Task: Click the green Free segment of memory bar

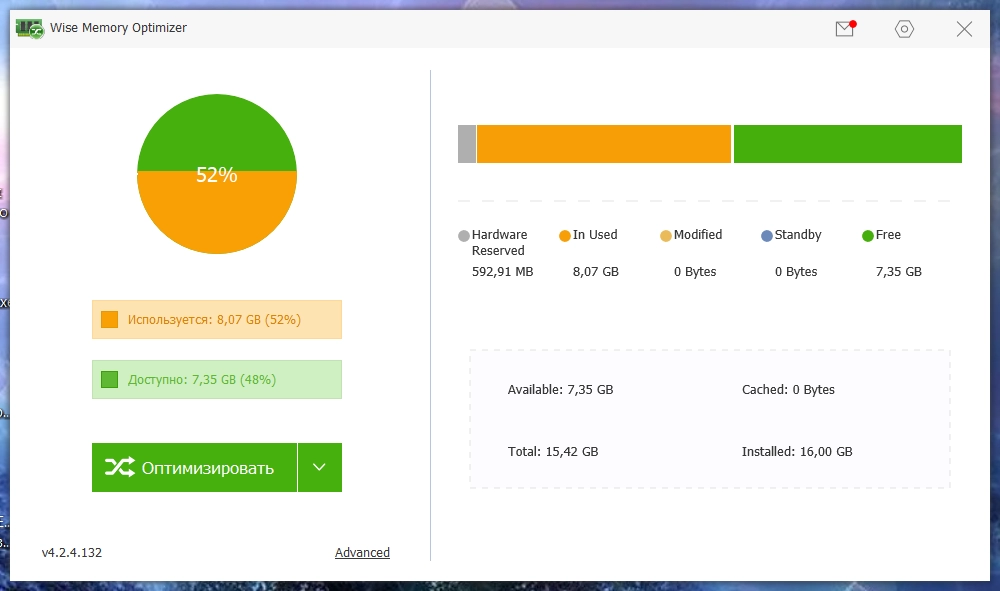Action: point(848,144)
